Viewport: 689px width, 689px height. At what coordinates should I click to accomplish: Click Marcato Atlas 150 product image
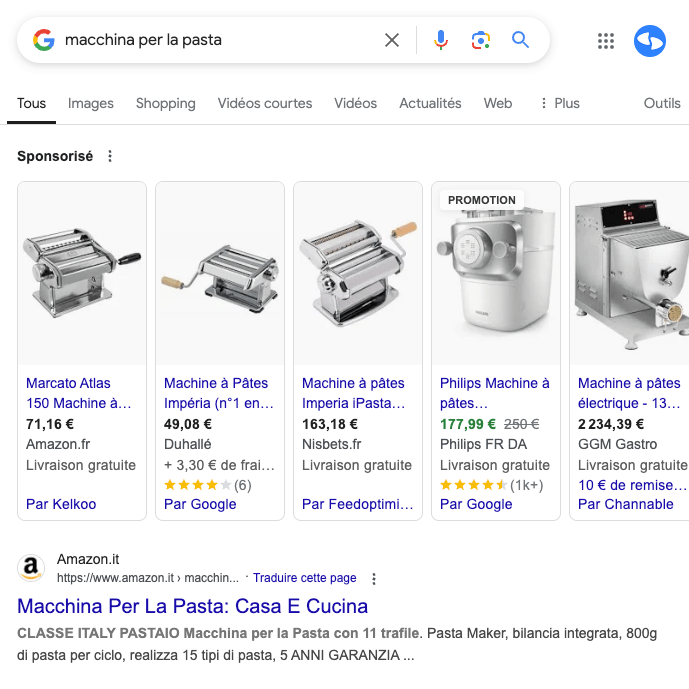(82, 273)
